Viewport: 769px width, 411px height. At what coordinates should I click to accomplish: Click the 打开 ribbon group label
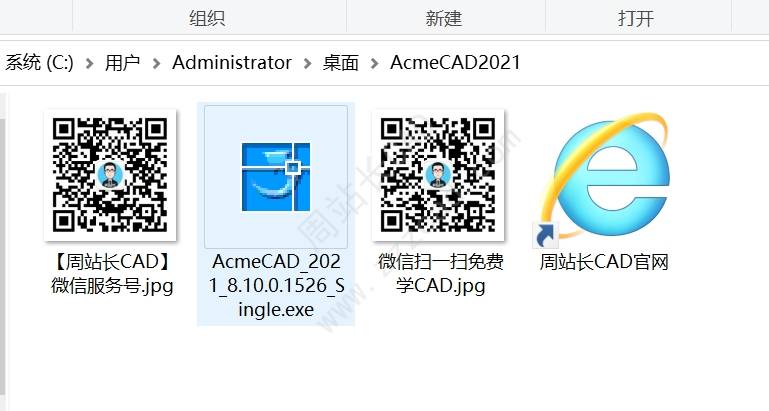click(x=636, y=18)
